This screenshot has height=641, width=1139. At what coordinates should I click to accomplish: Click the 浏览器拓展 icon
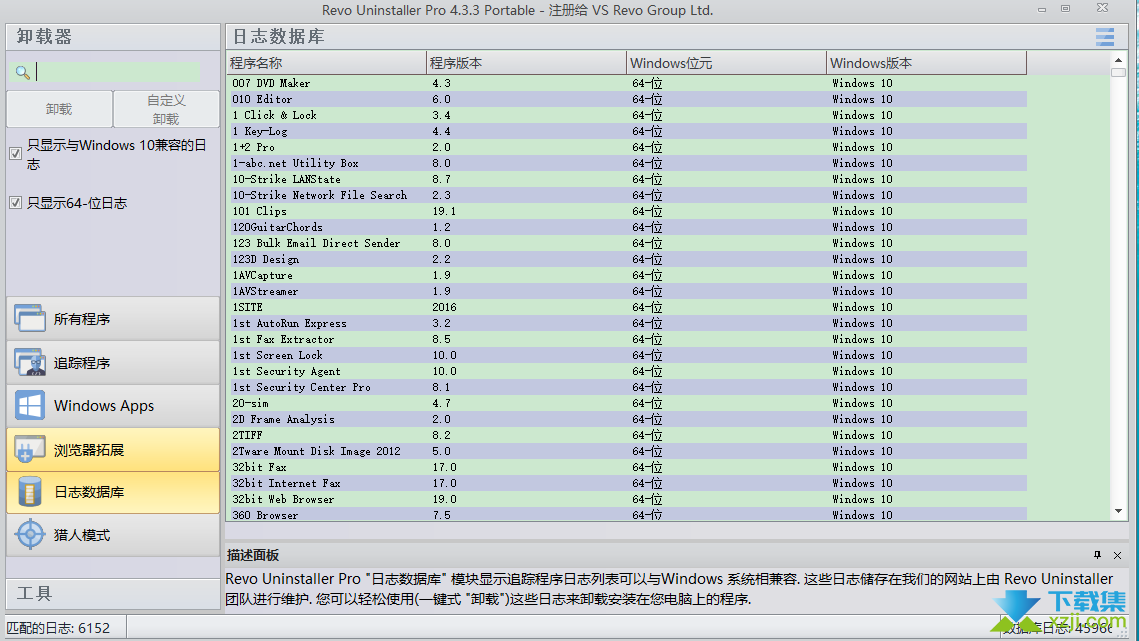[x=30, y=449]
